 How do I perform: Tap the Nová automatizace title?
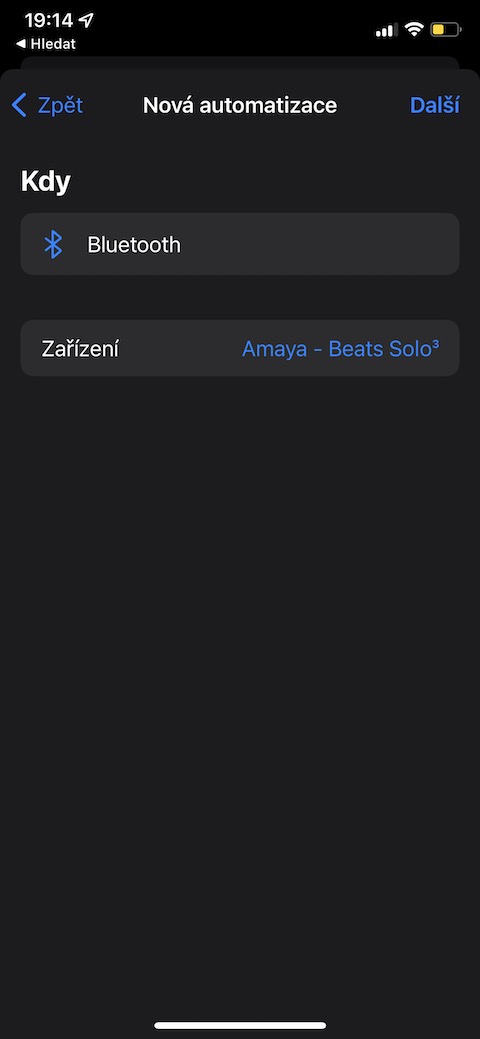tap(240, 105)
